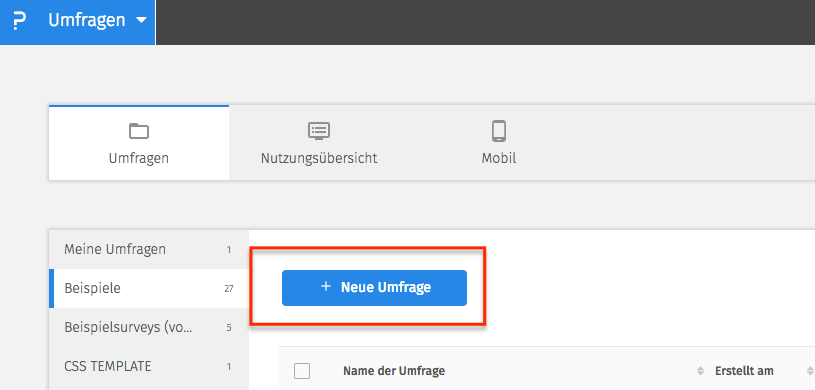Switch to the Mobil tab

click(499, 143)
